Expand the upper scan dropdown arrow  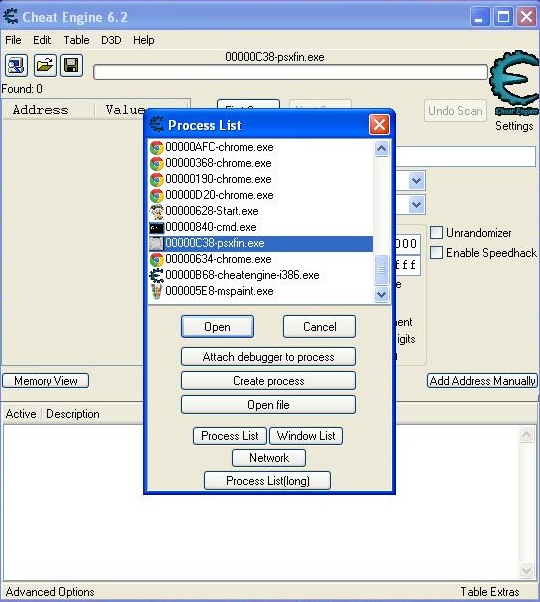(x=416, y=180)
